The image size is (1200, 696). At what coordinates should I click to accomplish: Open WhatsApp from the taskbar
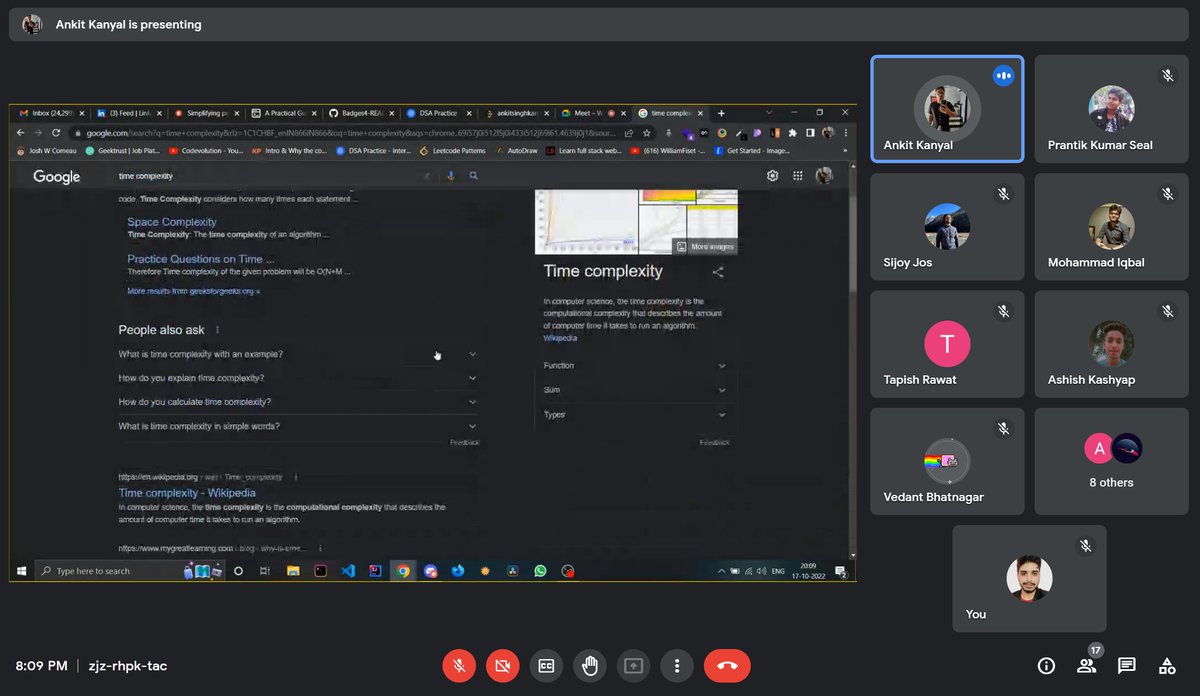point(540,571)
